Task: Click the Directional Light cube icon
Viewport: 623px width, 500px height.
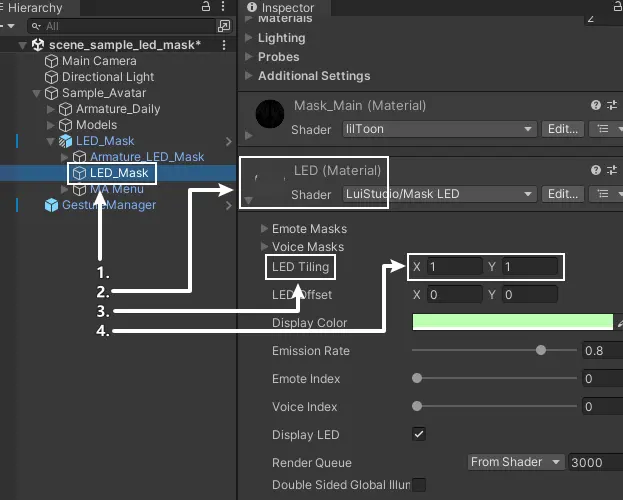Action: (x=51, y=77)
